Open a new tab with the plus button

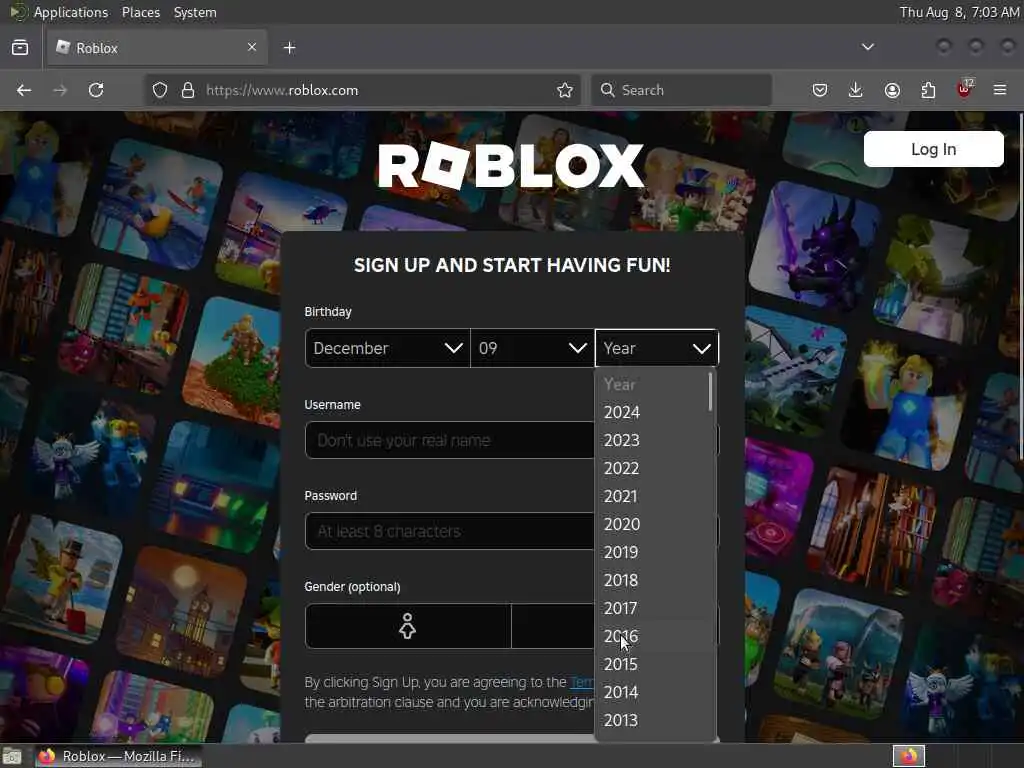pyautogui.click(x=289, y=48)
